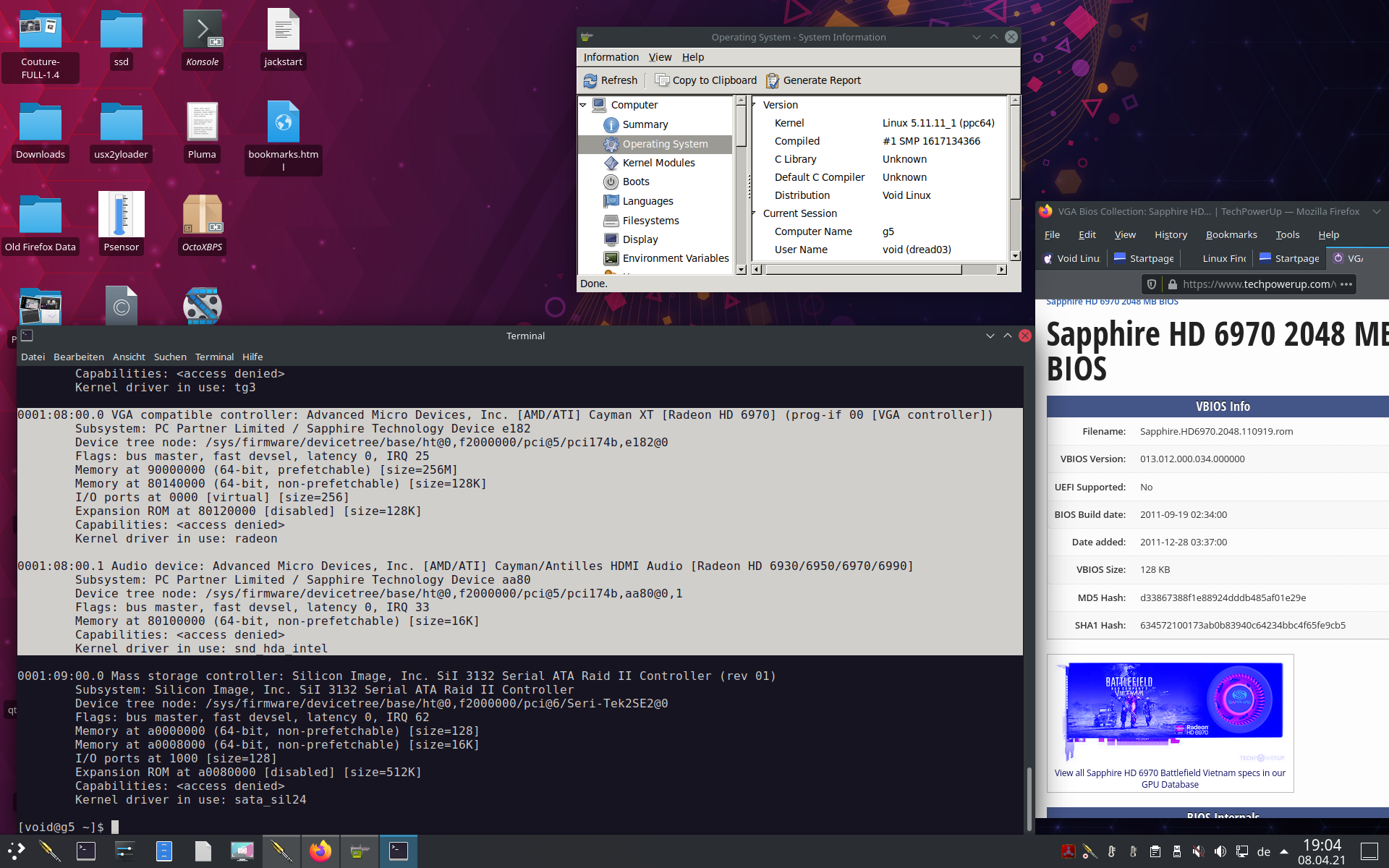Click the network tray icon

pos(1242,851)
